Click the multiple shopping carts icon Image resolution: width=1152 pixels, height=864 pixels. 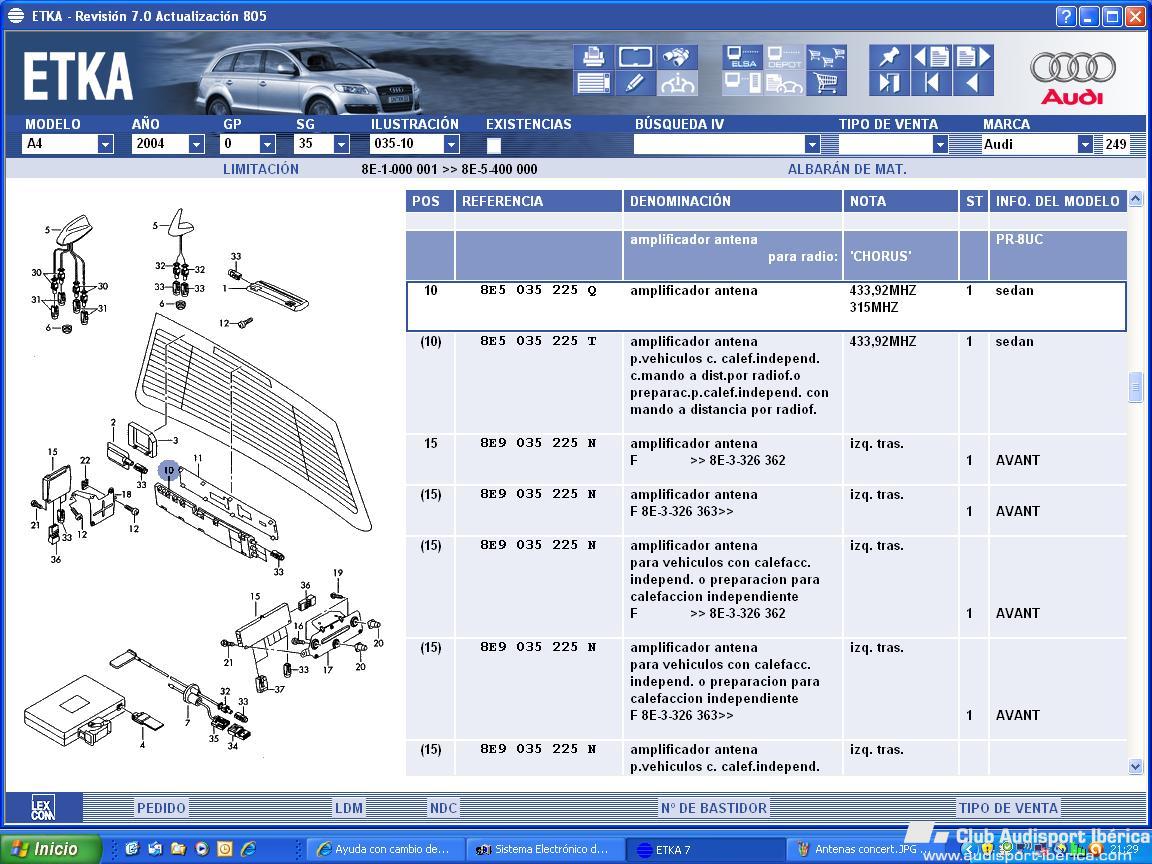826,57
